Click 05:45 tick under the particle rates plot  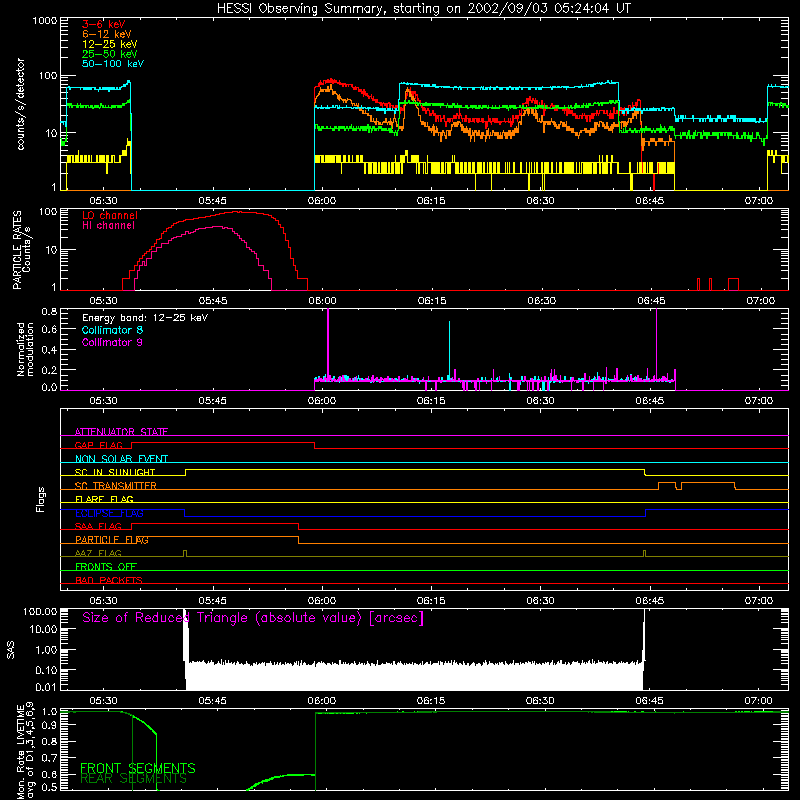pos(213,301)
